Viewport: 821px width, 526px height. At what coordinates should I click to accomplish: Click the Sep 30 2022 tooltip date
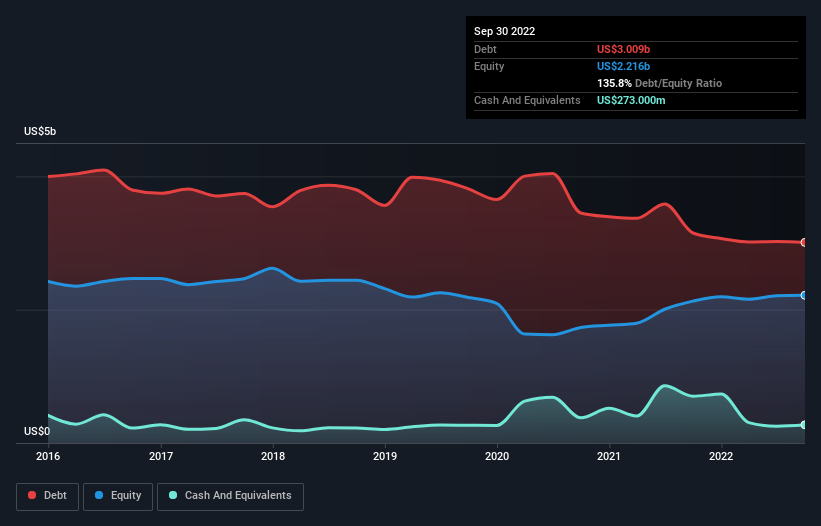tap(504, 31)
